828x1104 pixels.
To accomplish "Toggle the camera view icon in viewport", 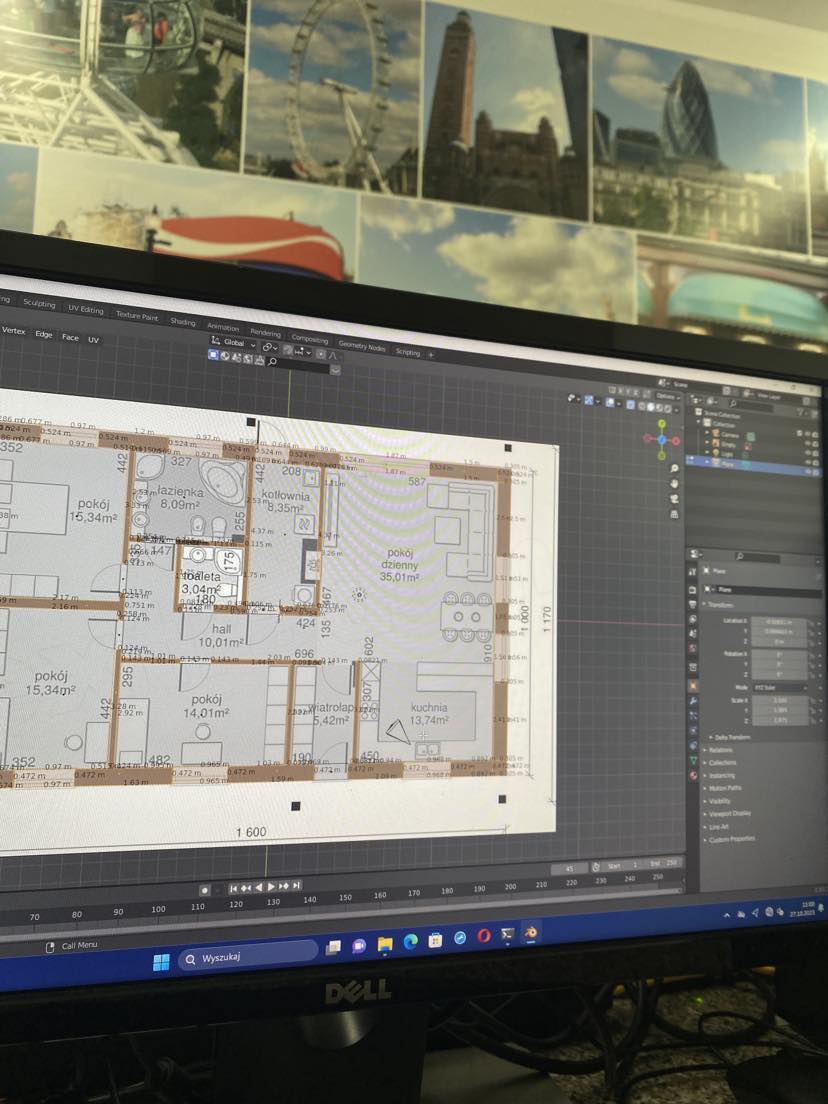I will tap(675, 499).
